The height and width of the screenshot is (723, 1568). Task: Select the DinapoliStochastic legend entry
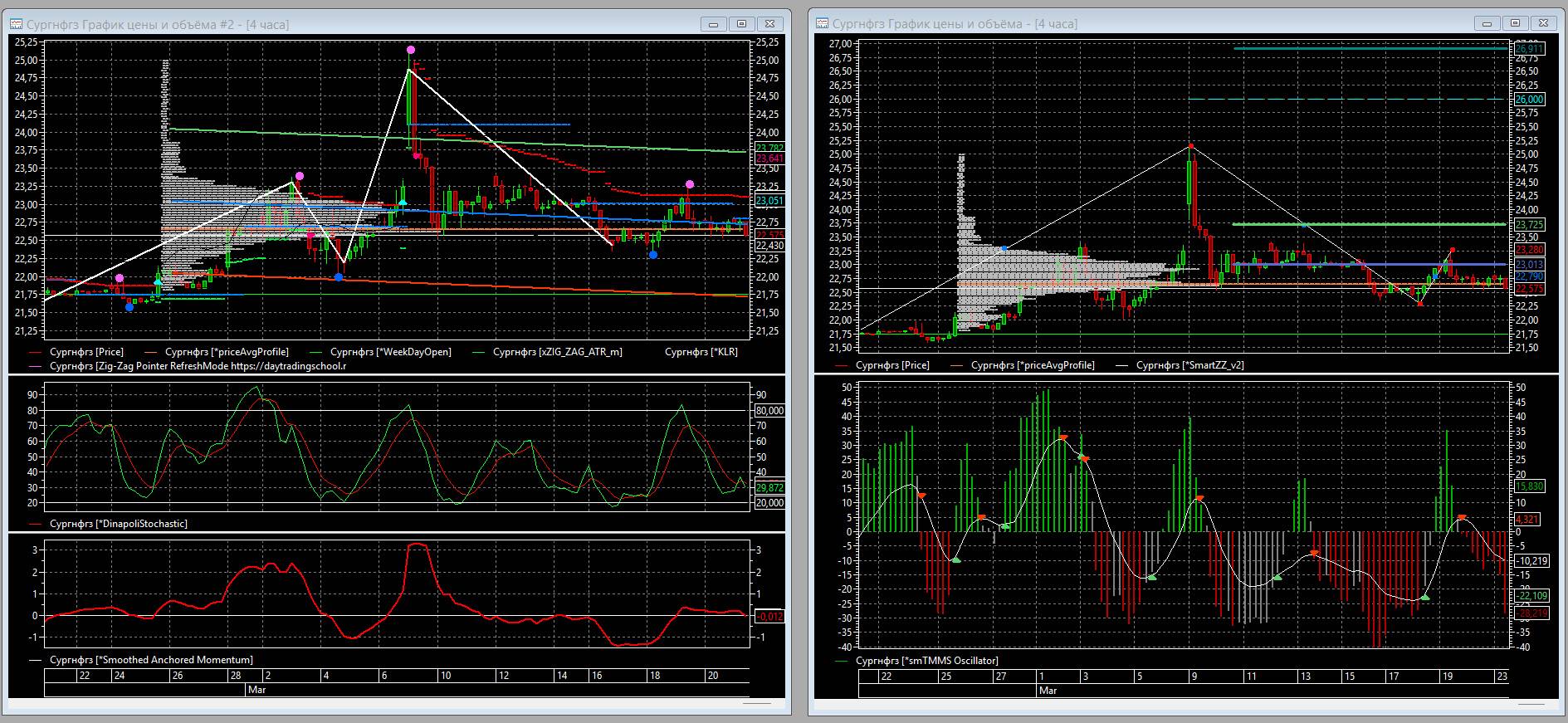[x=118, y=524]
